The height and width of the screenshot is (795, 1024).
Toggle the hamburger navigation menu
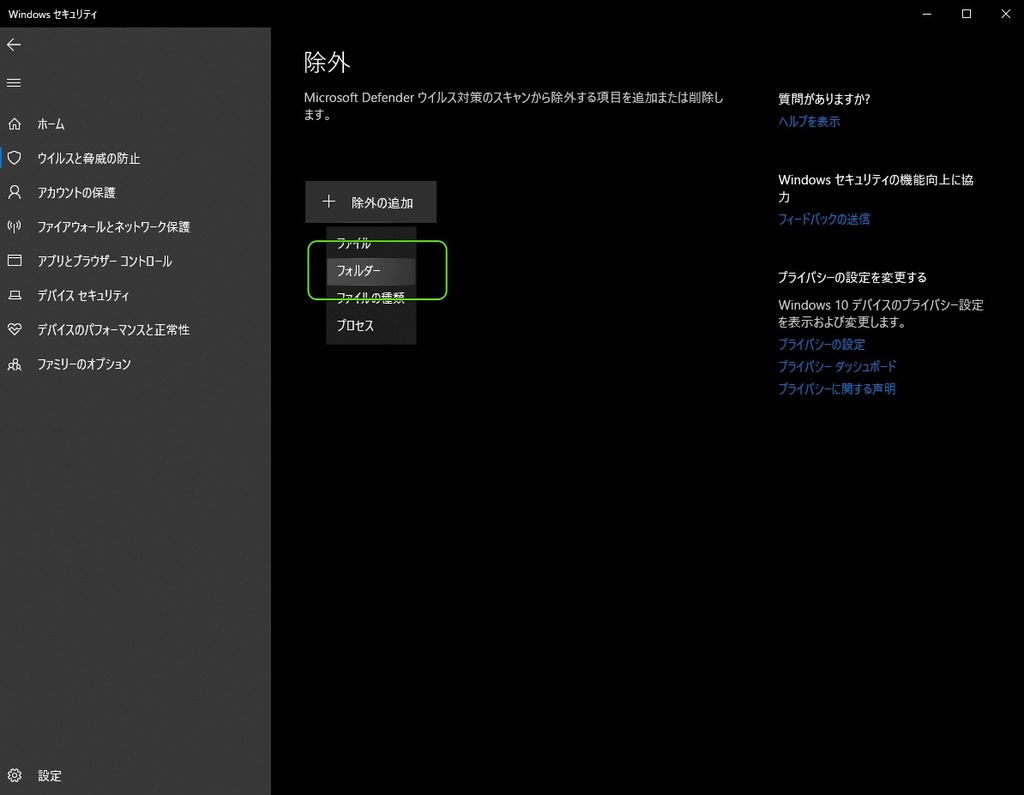click(14, 83)
